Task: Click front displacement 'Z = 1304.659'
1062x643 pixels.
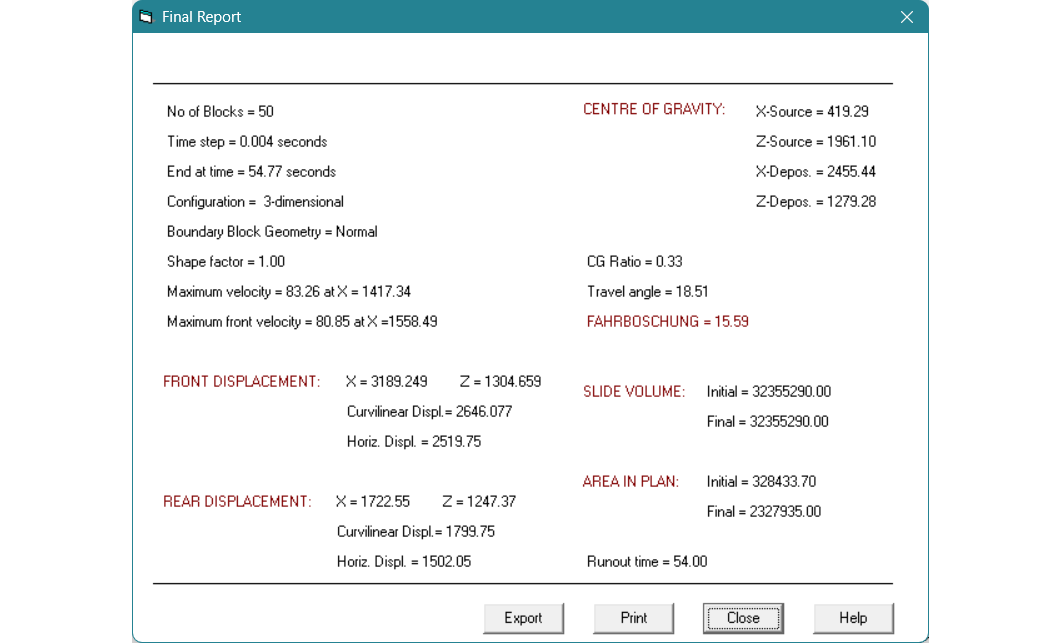Action: [x=501, y=381]
